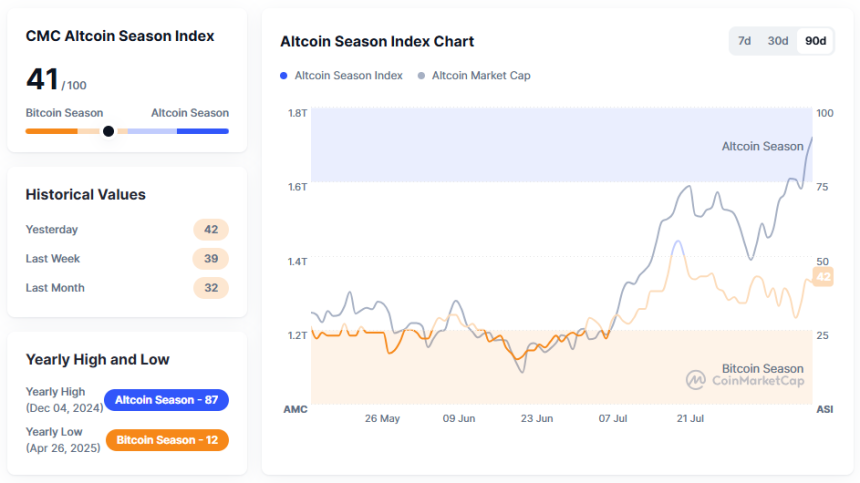
Task: Click the Last Week value 39 badge
Action: click(211, 259)
